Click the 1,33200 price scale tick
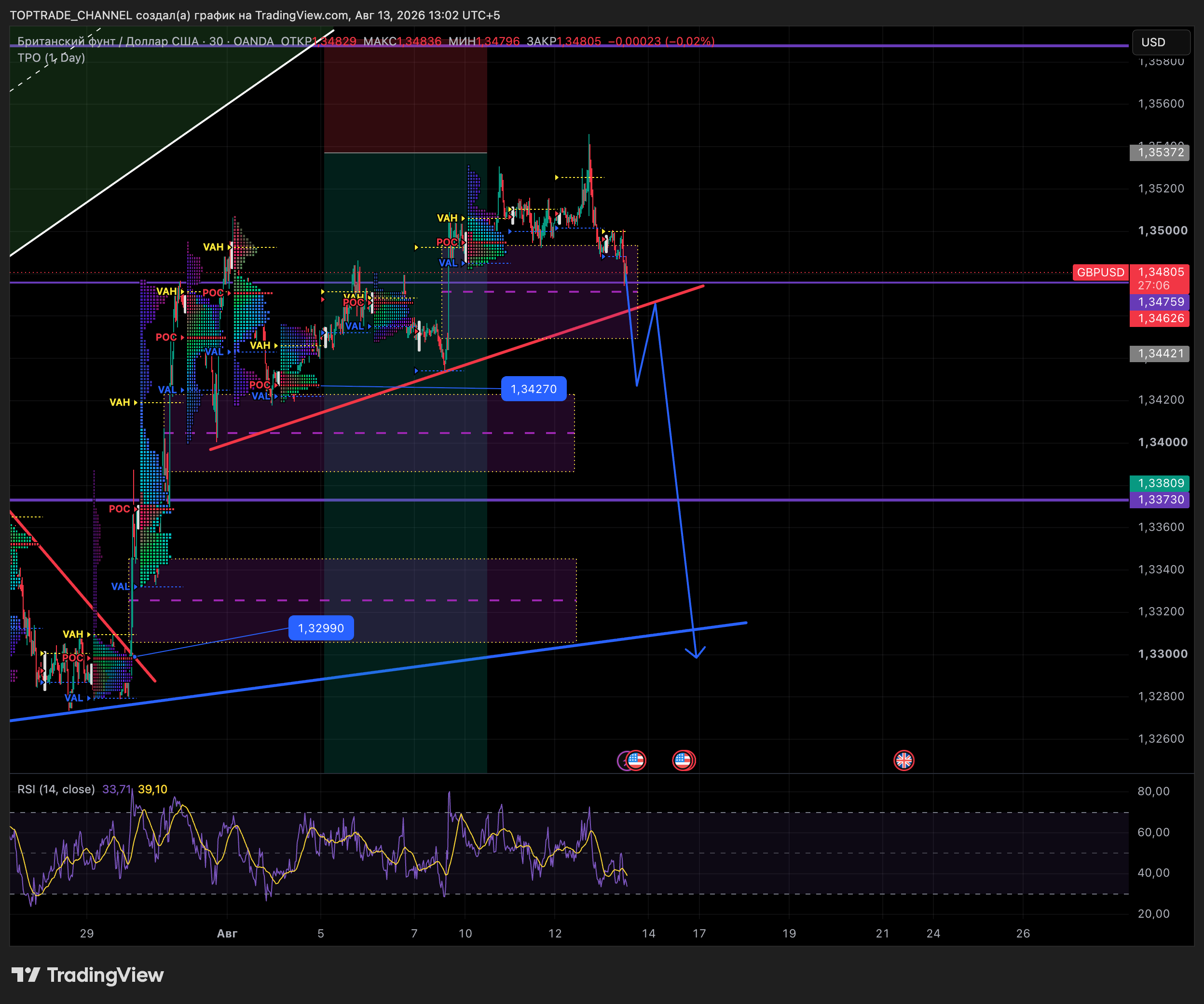The width and height of the screenshot is (1204, 1004). (1161, 611)
